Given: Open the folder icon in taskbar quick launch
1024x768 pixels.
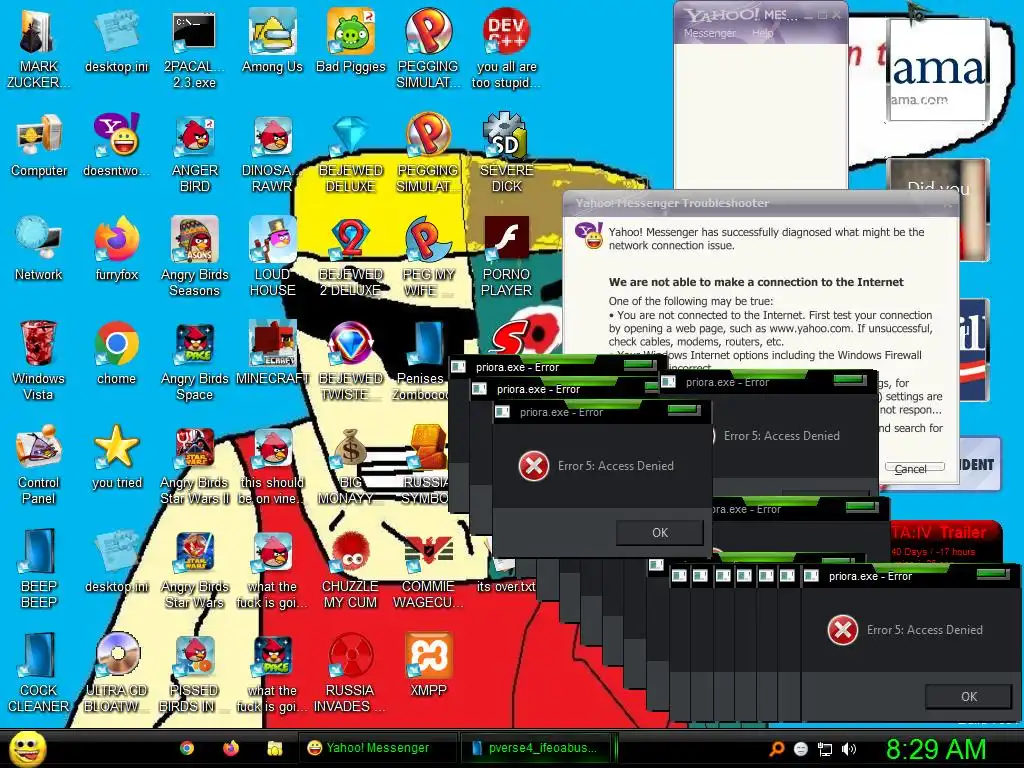Looking at the screenshot, I should coord(274,748).
